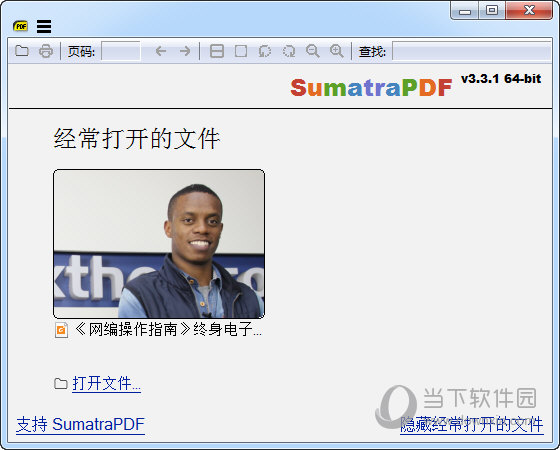
Task: Go to next page arrow
Action: 185,51
